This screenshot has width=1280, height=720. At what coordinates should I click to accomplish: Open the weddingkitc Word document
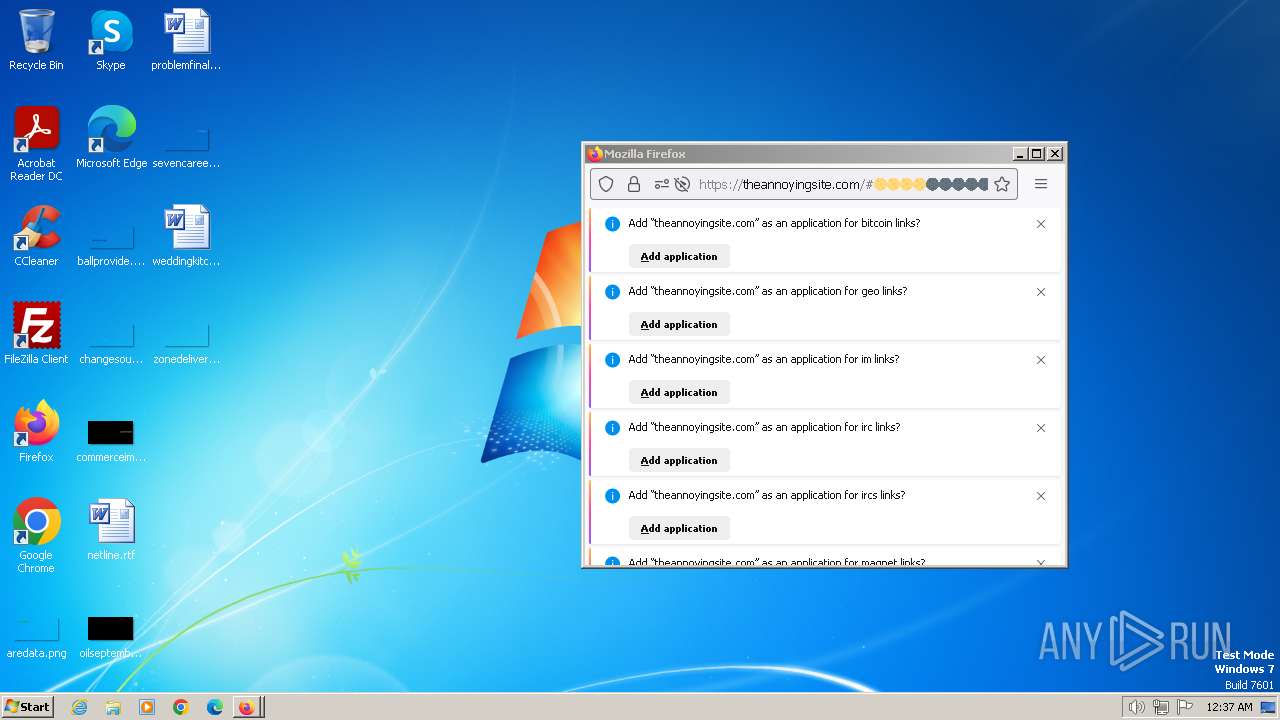186,236
